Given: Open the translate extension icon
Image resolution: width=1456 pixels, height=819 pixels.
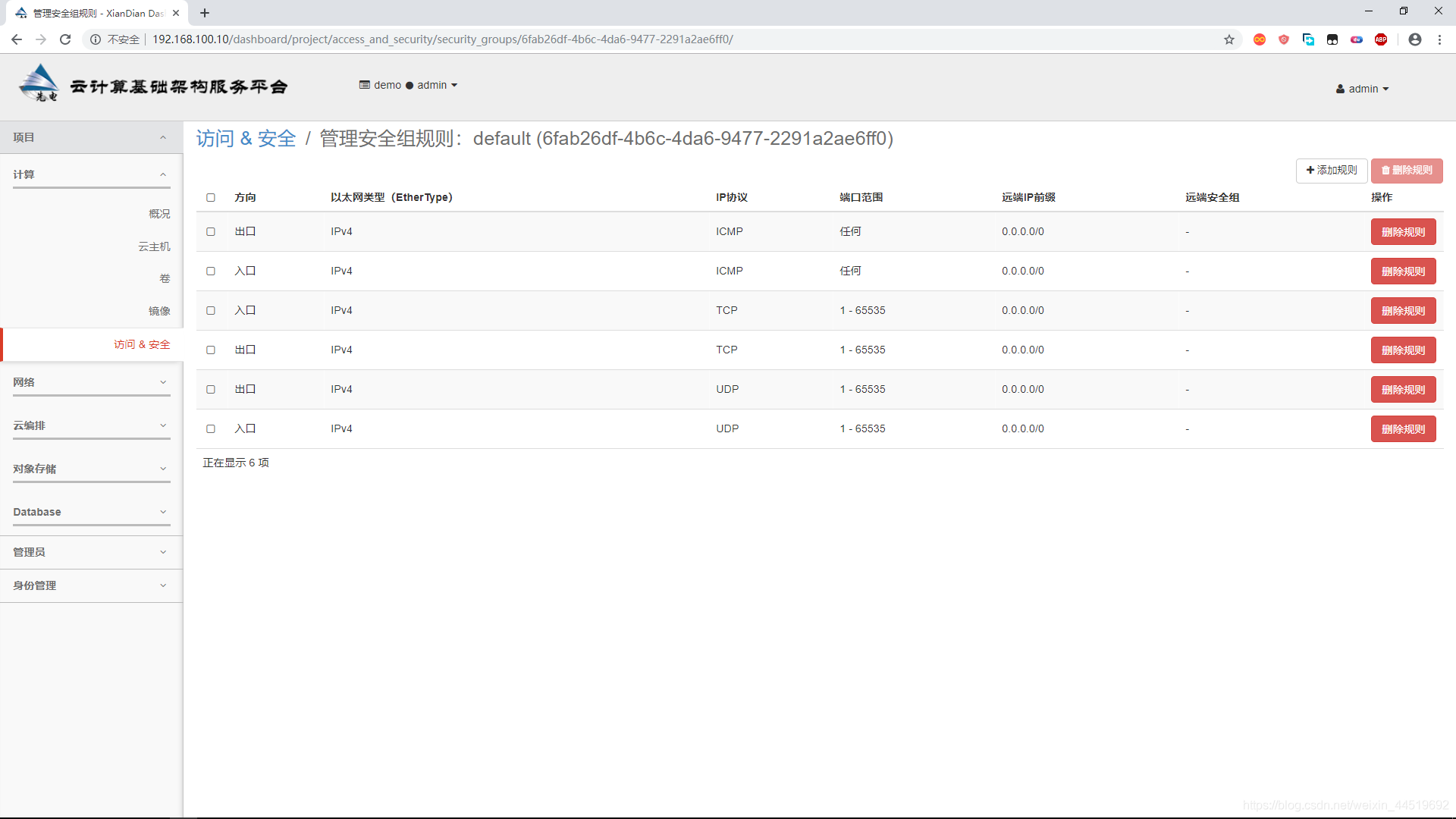Looking at the screenshot, I should click(1308, 39).
